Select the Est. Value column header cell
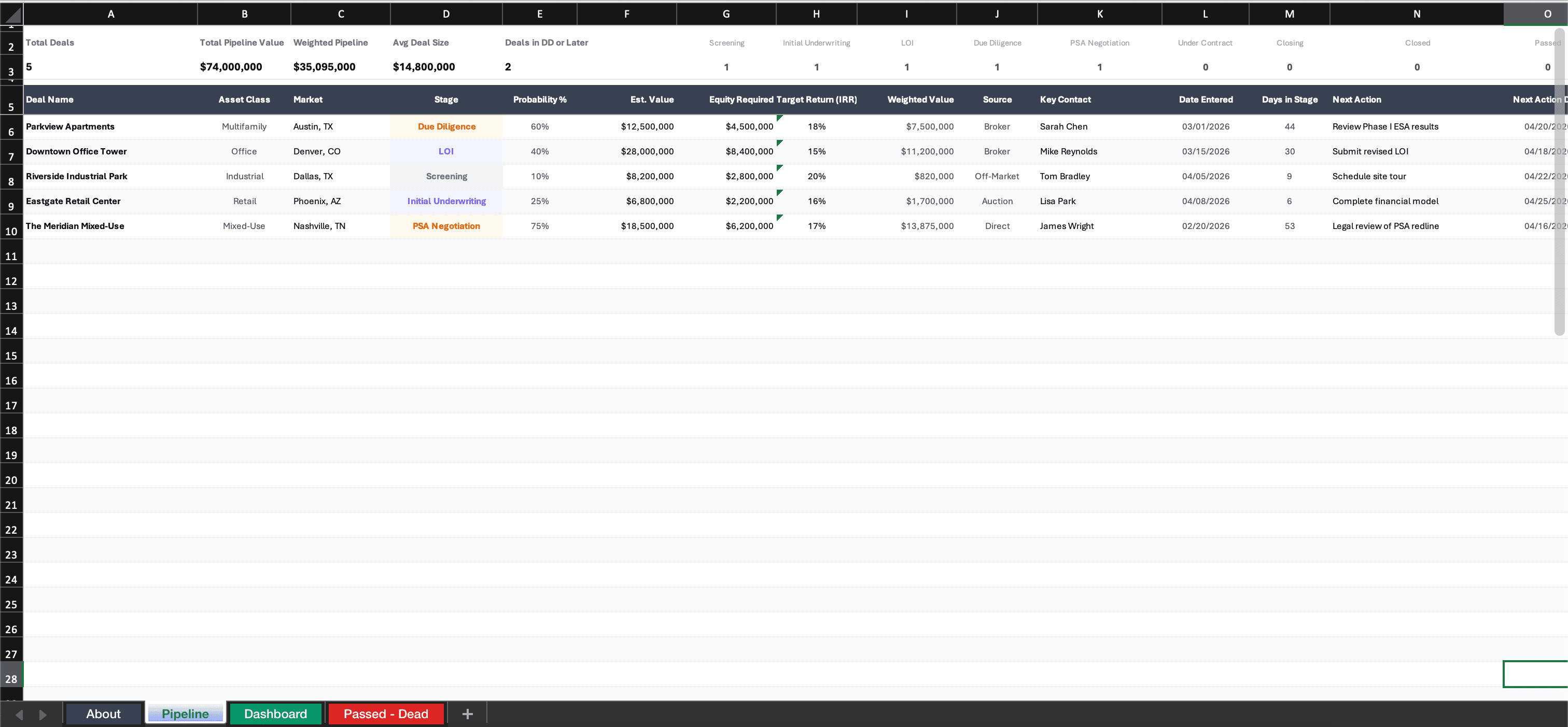 (652, 99)
